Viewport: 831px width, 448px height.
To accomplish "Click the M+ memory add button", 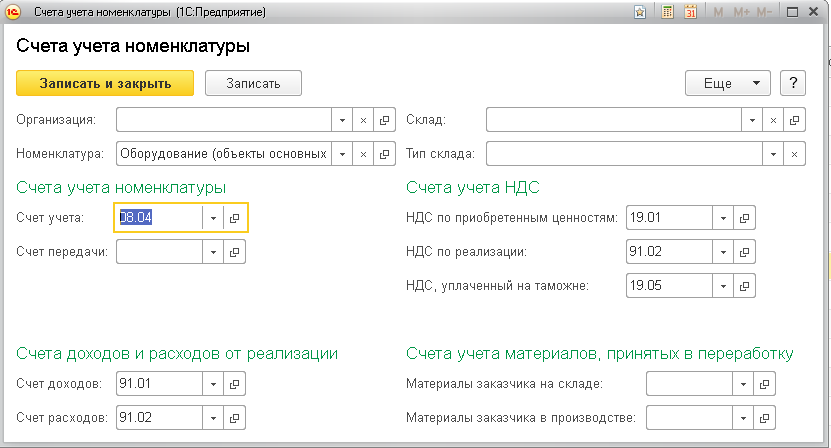I will pyautogui.click(x=741, y=12).
